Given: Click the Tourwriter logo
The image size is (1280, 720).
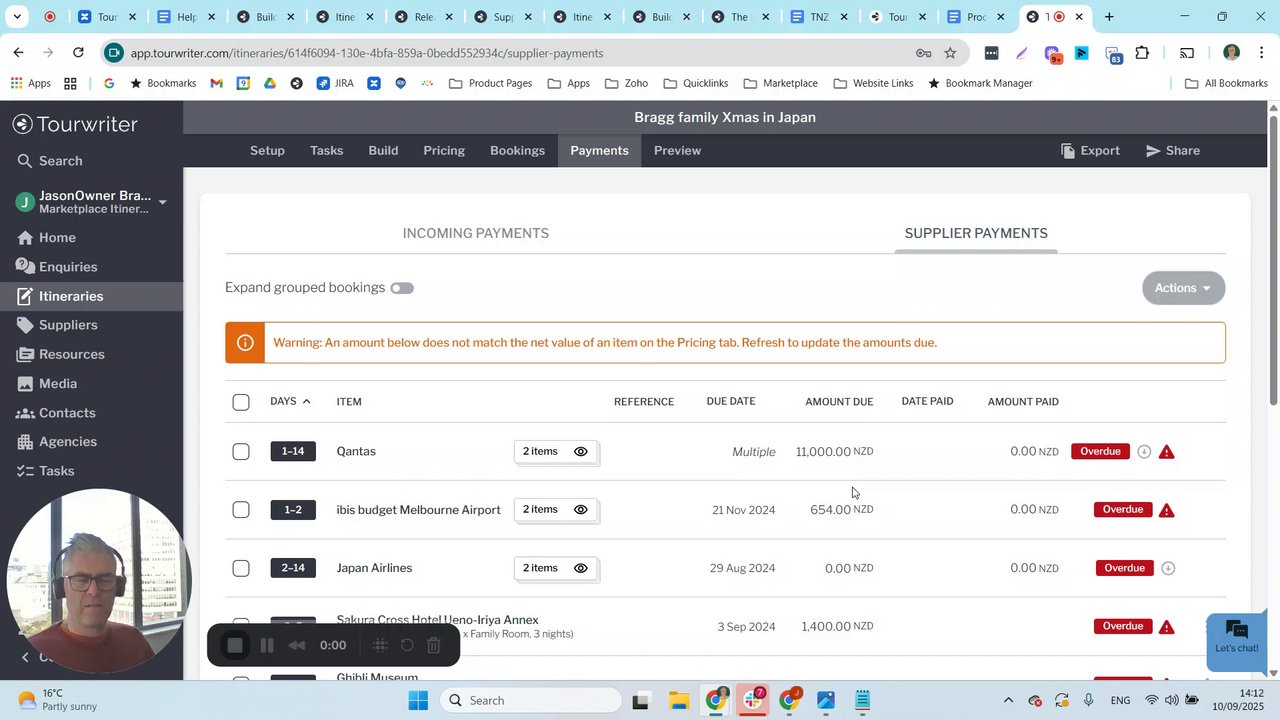Looking at the screenshot, I should [x=76, y=124].
